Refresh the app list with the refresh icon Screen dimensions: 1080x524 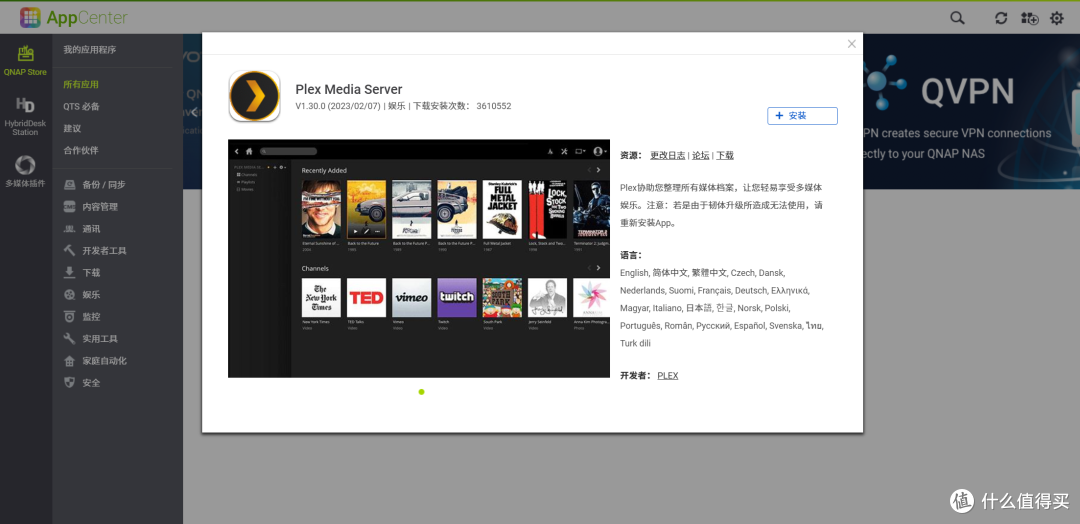click(1001, 19)
